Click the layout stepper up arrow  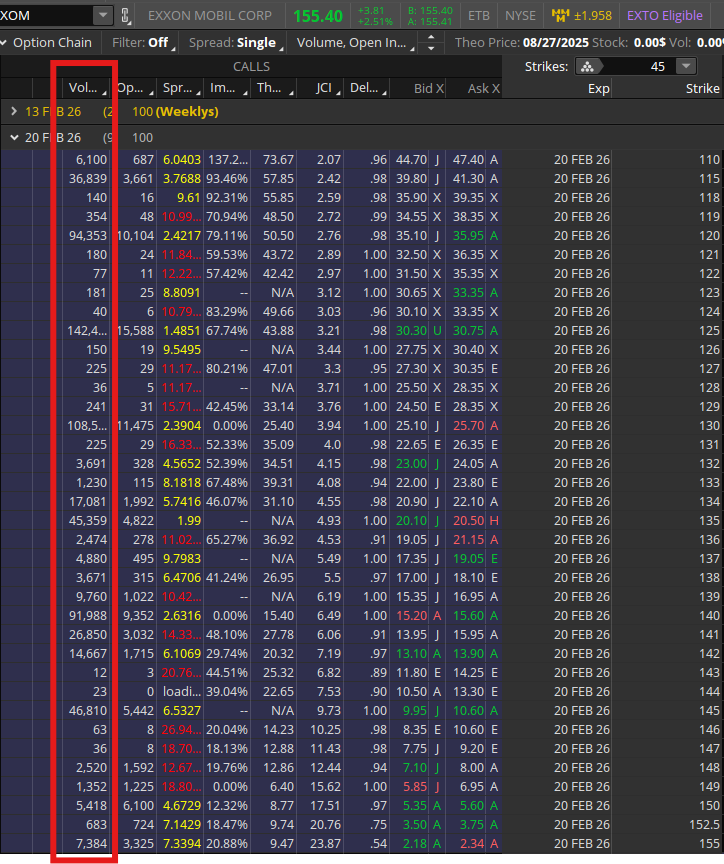pyautogui.click(x=431, y=37)
